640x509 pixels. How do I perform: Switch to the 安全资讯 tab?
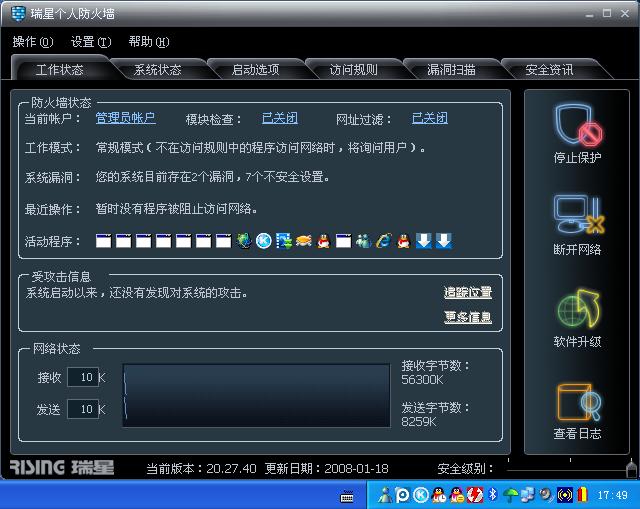[x=549, y=70]
